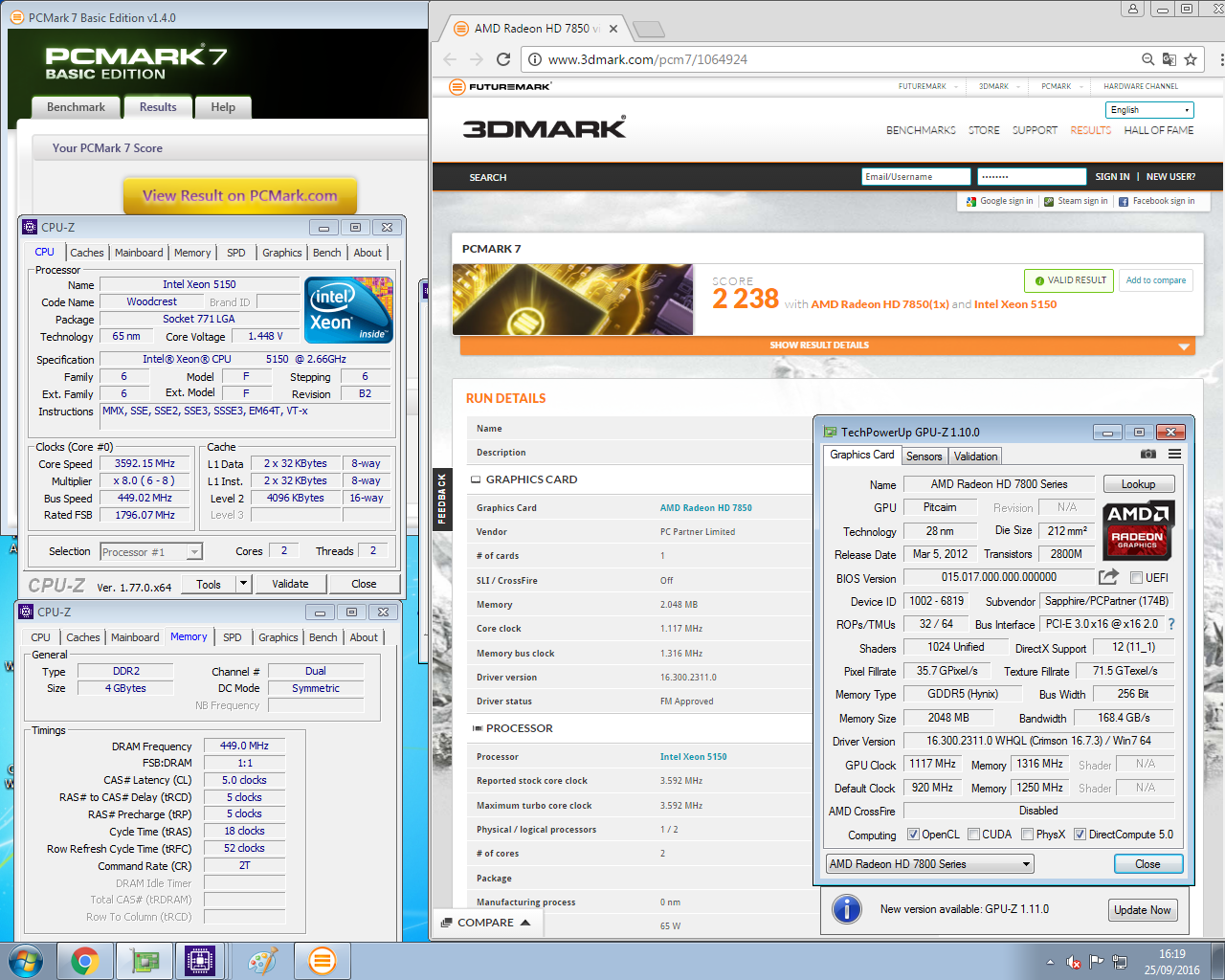Toggle the CUDA checkbox
This screenshot has width=1225, height=980.
pyautogui.click(x=973, y=835)
